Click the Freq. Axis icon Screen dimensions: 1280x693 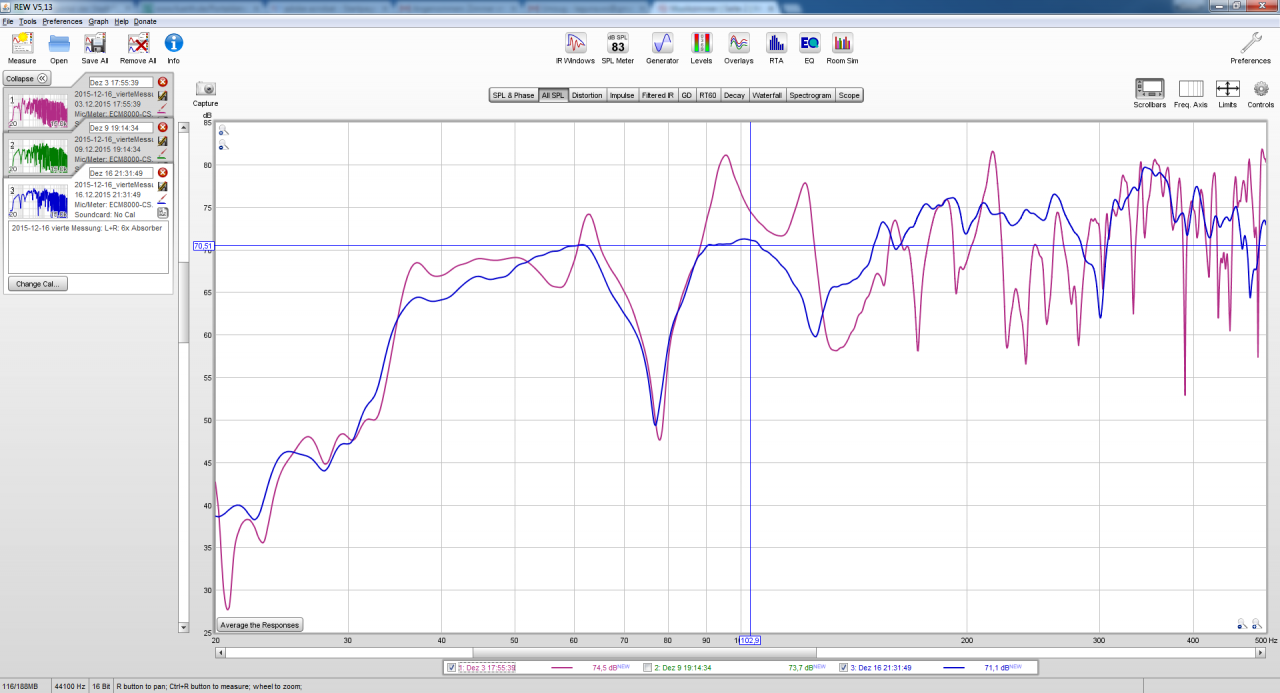pyautogui.click(x=1191, y=88)
